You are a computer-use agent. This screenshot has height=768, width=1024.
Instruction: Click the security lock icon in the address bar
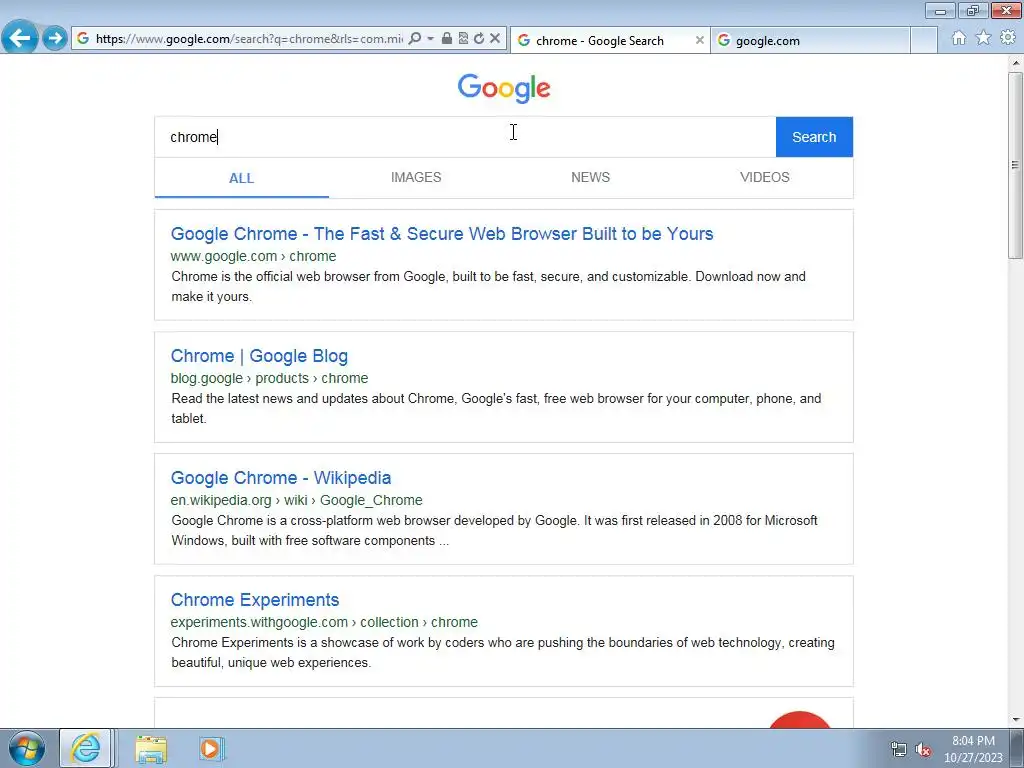(447, 39)
